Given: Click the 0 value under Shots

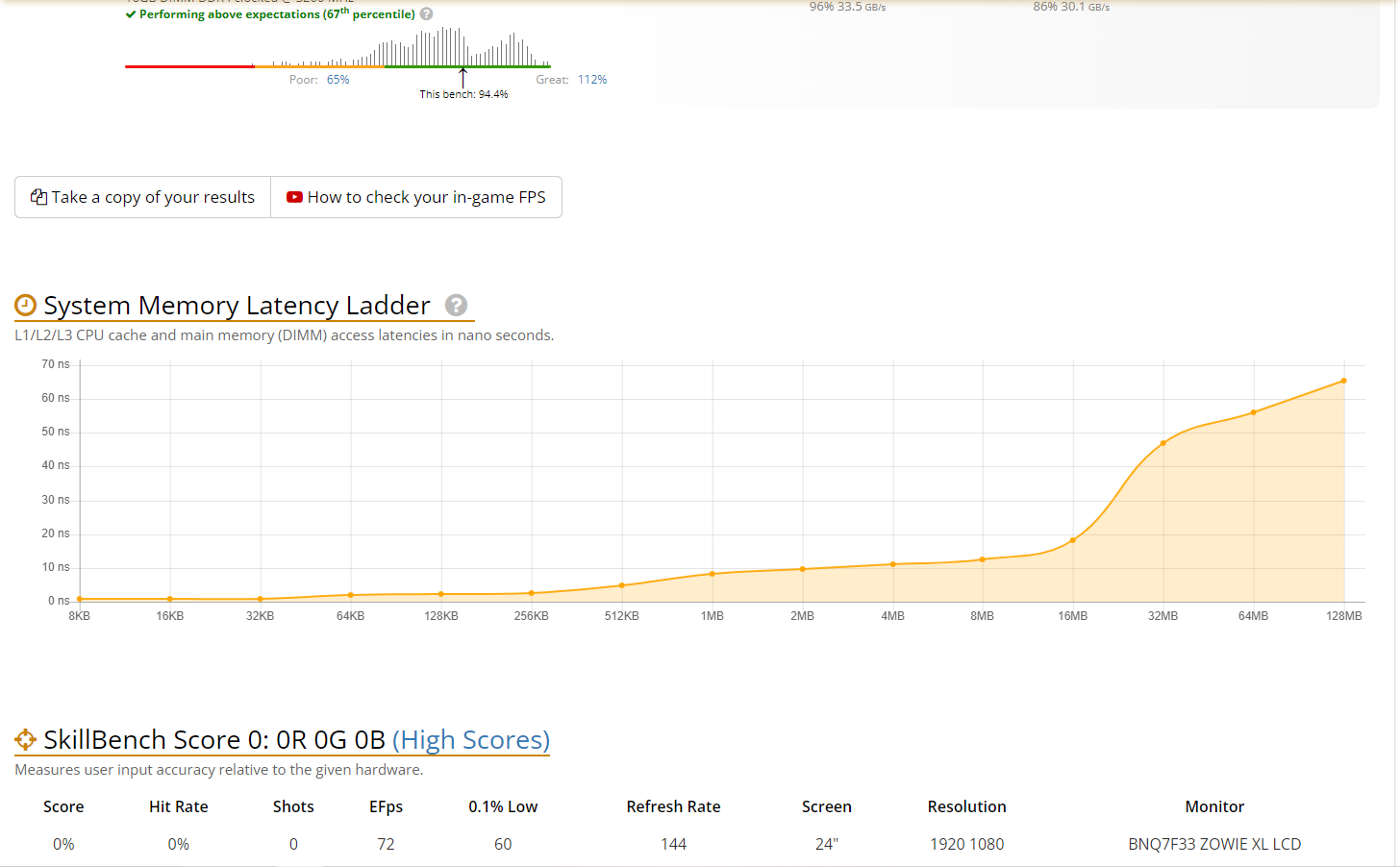Looking at the screenshot, I should pos(293,844).
